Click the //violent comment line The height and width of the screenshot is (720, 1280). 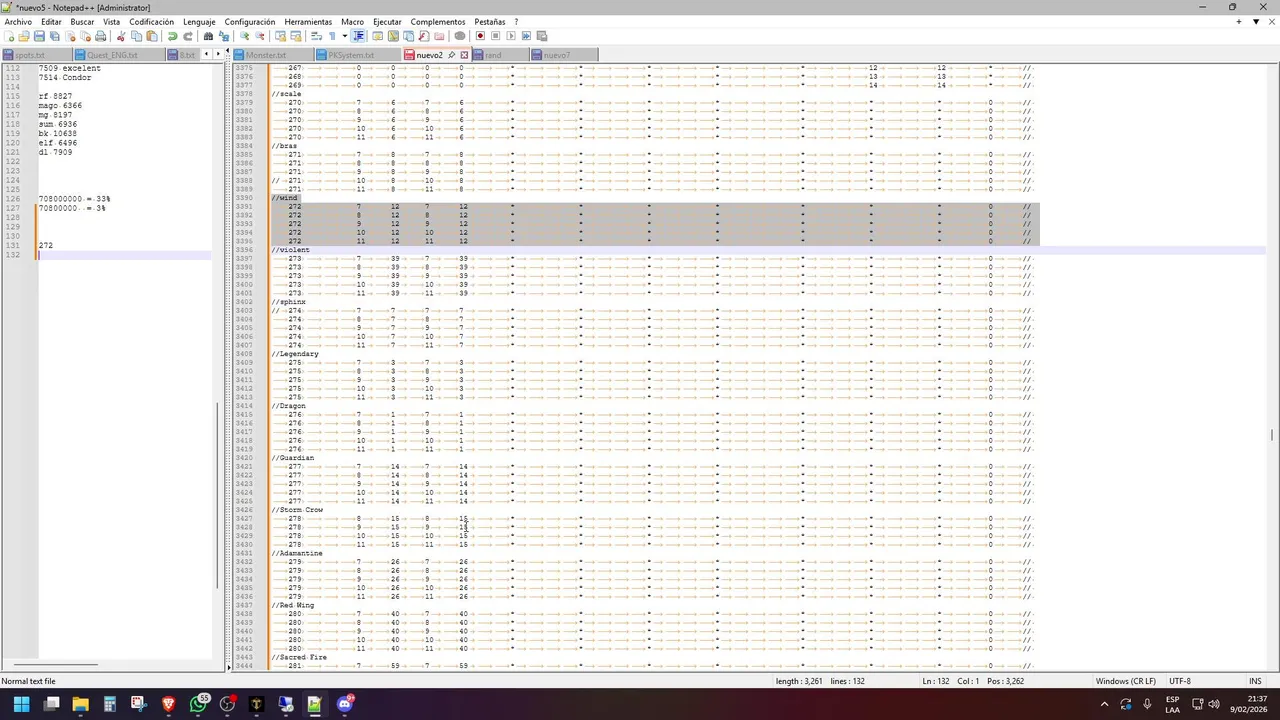coord(291,250)
